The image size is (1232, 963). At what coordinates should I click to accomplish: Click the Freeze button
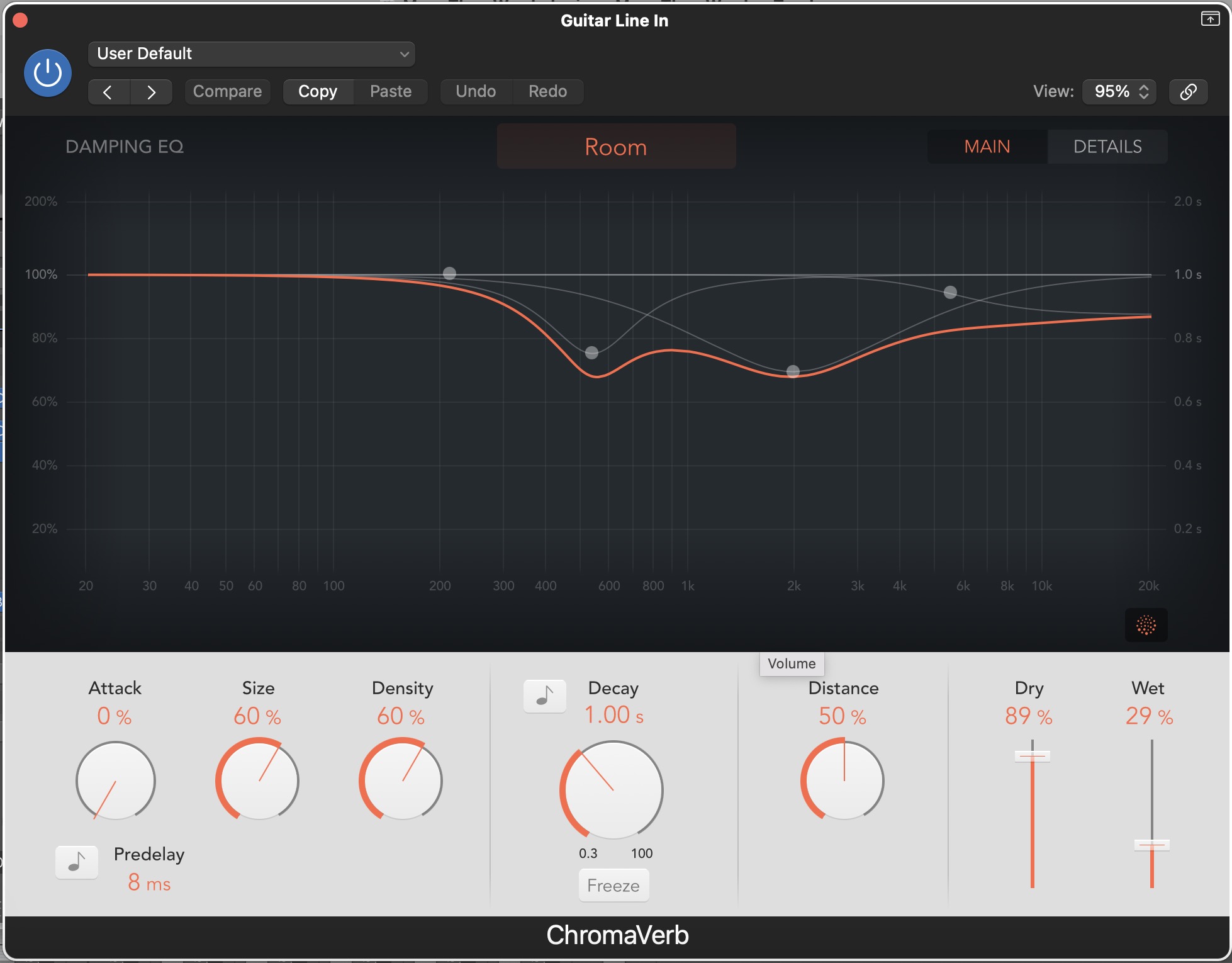pos(613,886)
